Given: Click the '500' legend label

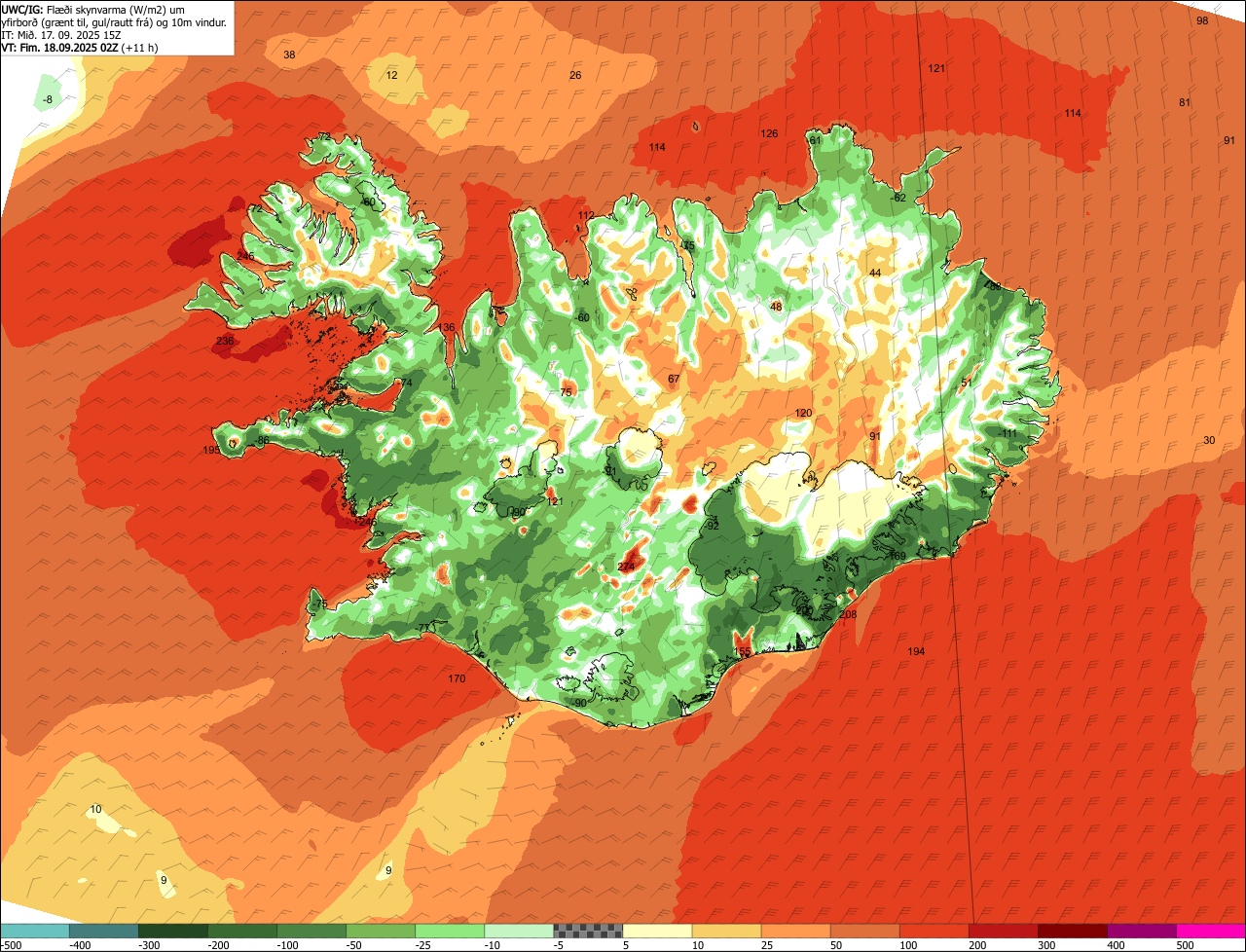Looking at the screenshot, I should [1185, 945].
